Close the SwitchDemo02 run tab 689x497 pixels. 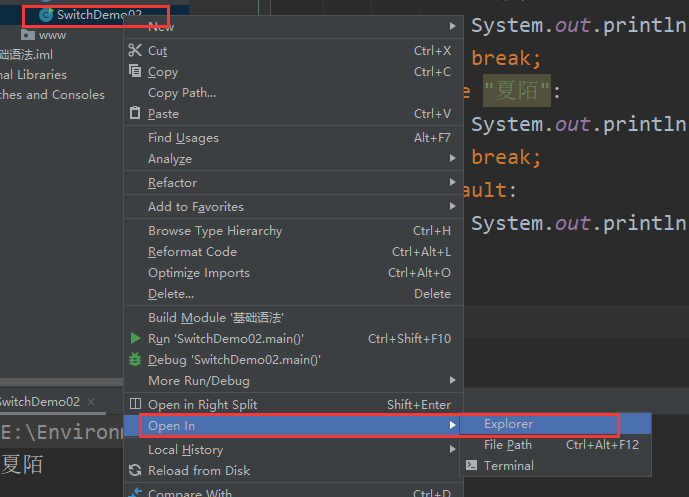tap(91, 402)
